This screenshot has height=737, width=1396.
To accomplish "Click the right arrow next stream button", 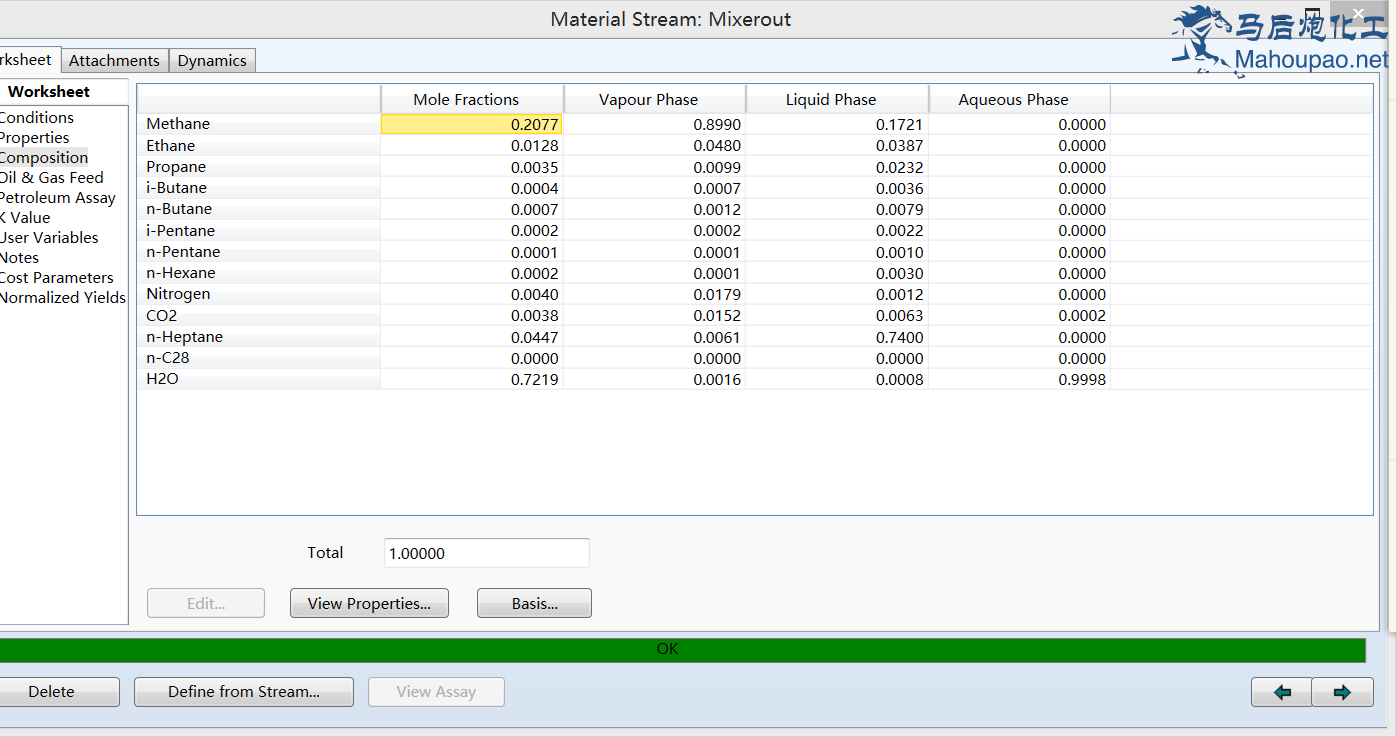I will click(x=1342, y=692).
